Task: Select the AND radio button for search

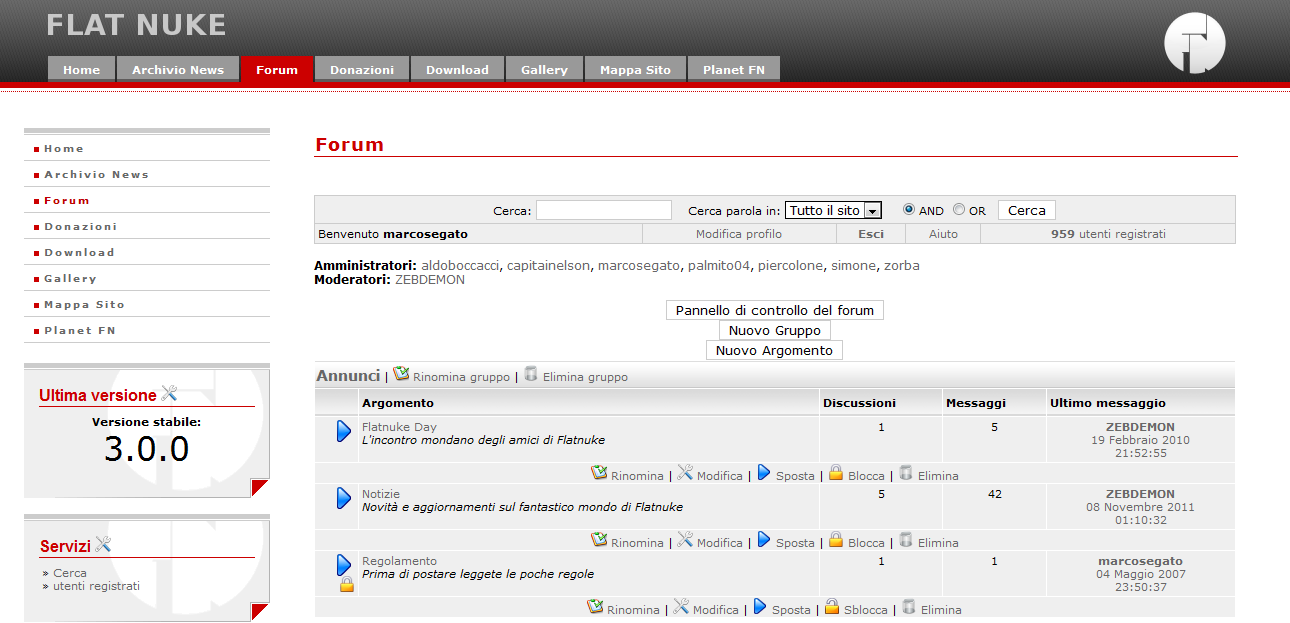Action: coord(908,210)
